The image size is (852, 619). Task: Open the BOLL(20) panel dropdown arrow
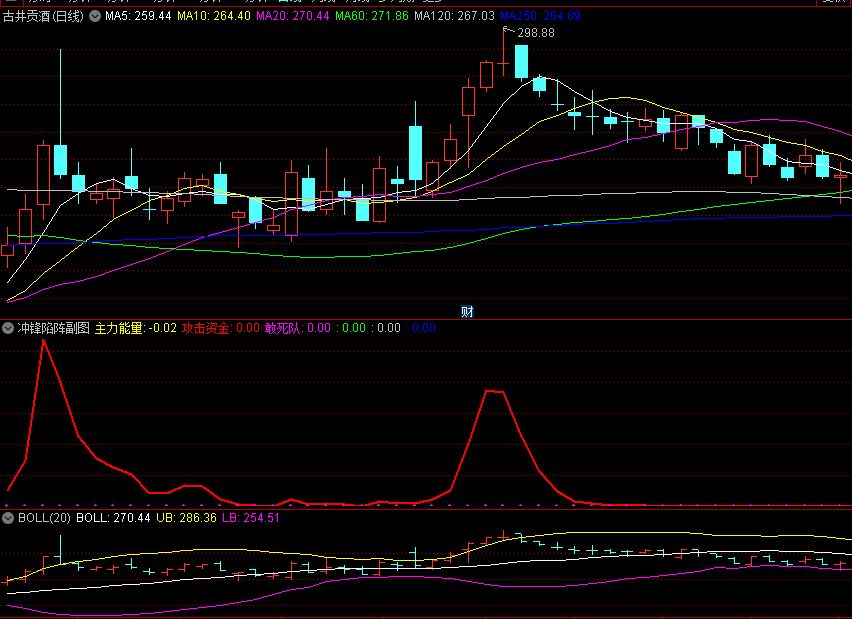pyautogui.click(x=8, y=518)
